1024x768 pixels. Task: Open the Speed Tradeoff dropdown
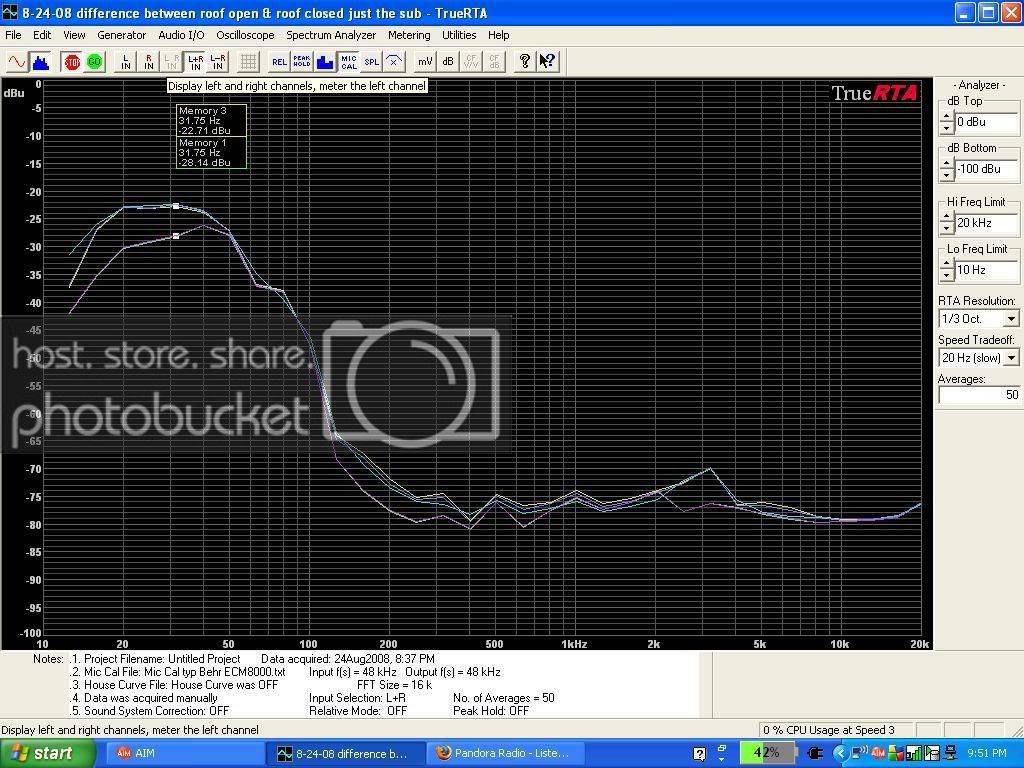1011,358
